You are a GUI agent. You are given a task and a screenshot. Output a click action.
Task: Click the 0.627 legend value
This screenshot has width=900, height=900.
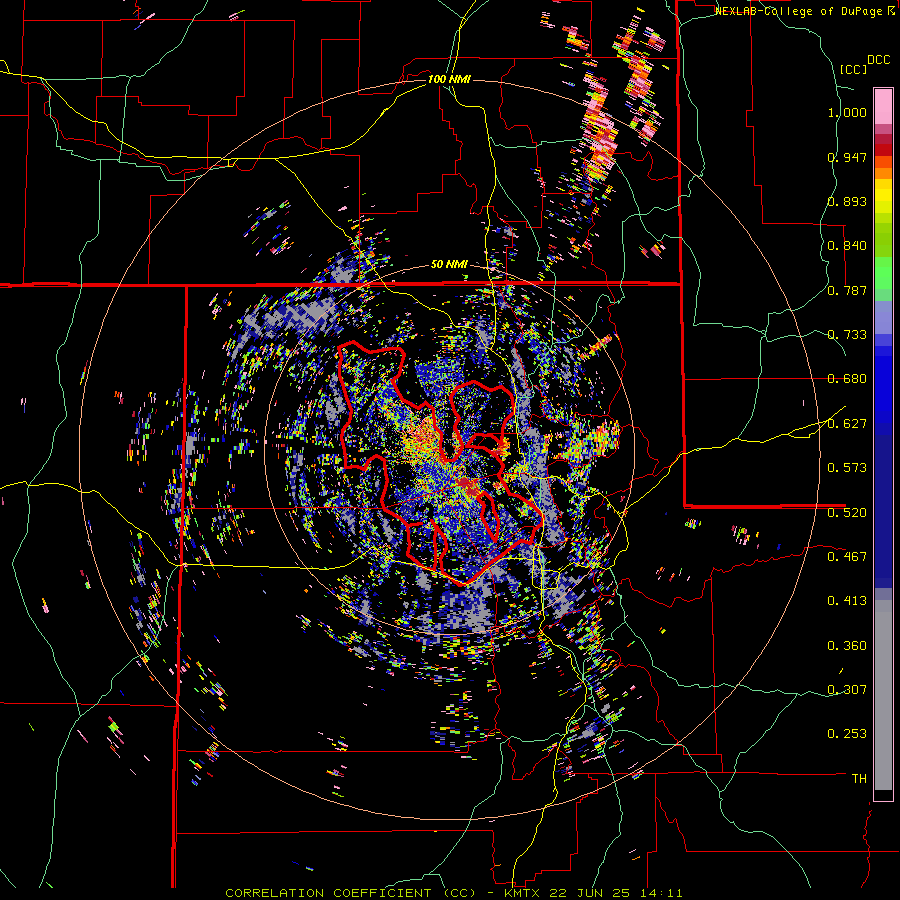[847, 424]
